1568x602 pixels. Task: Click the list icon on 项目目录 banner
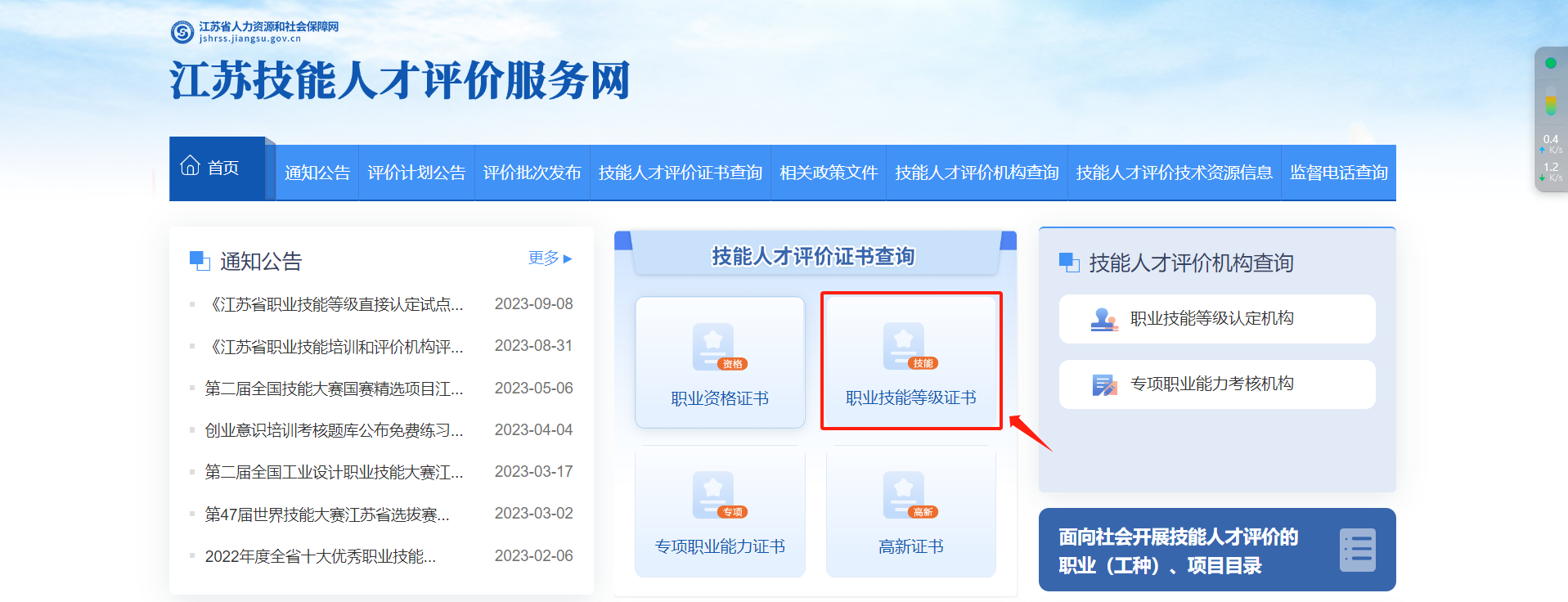pos(1357,550)
